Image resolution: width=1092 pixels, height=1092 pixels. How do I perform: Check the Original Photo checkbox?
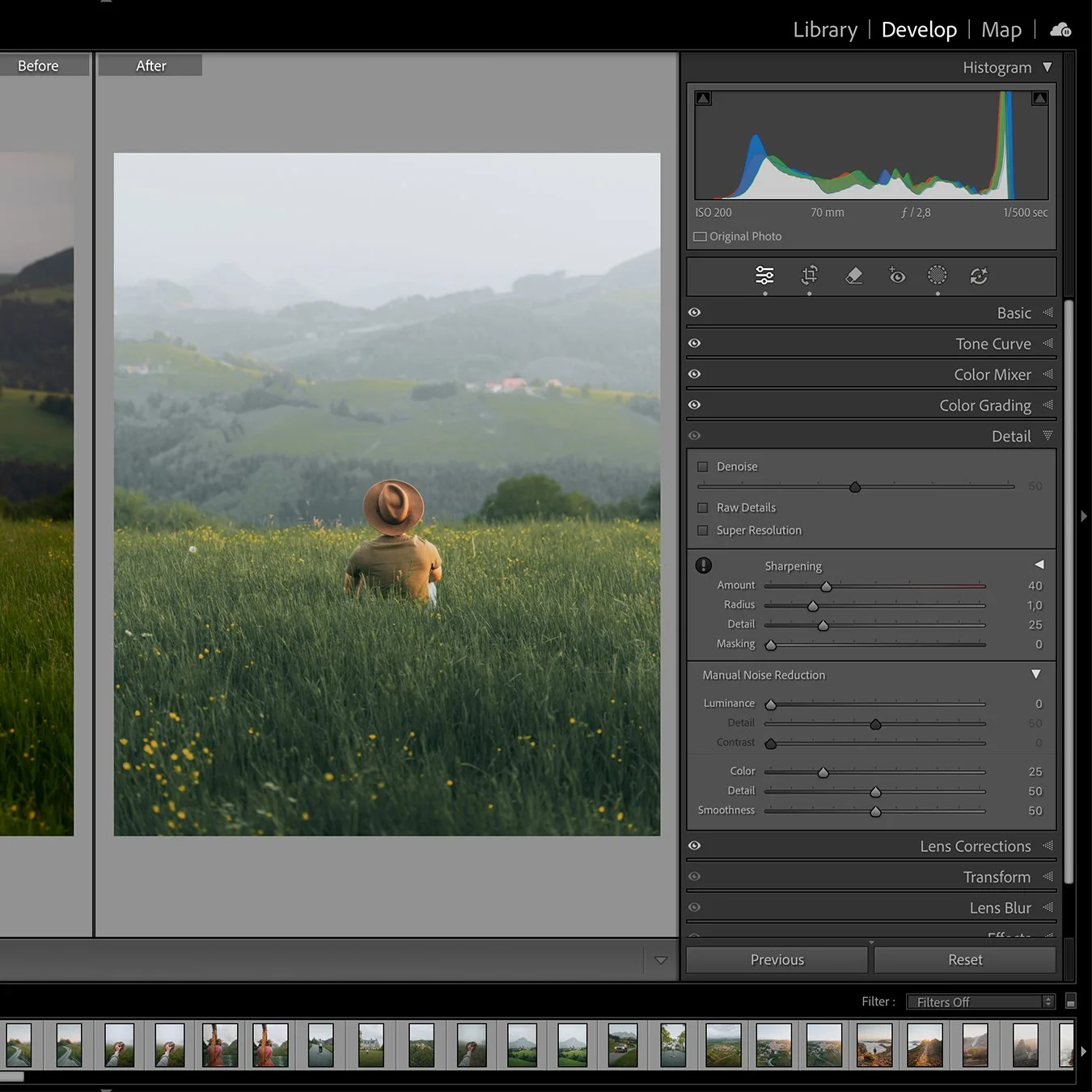point(700,237)
